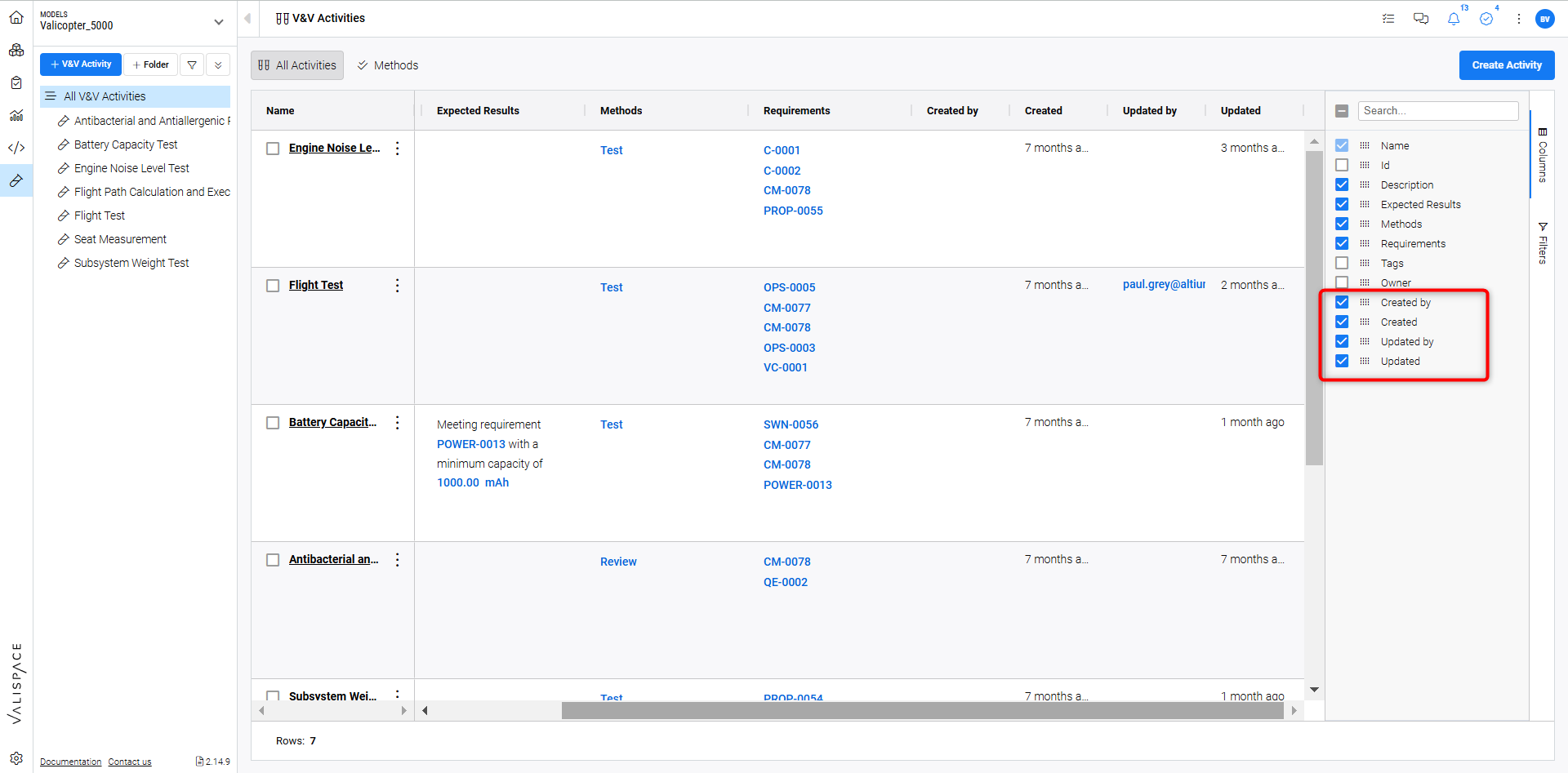Uncheck the Methods column checkbox

pyautogui.click(x=1342, y=224)
